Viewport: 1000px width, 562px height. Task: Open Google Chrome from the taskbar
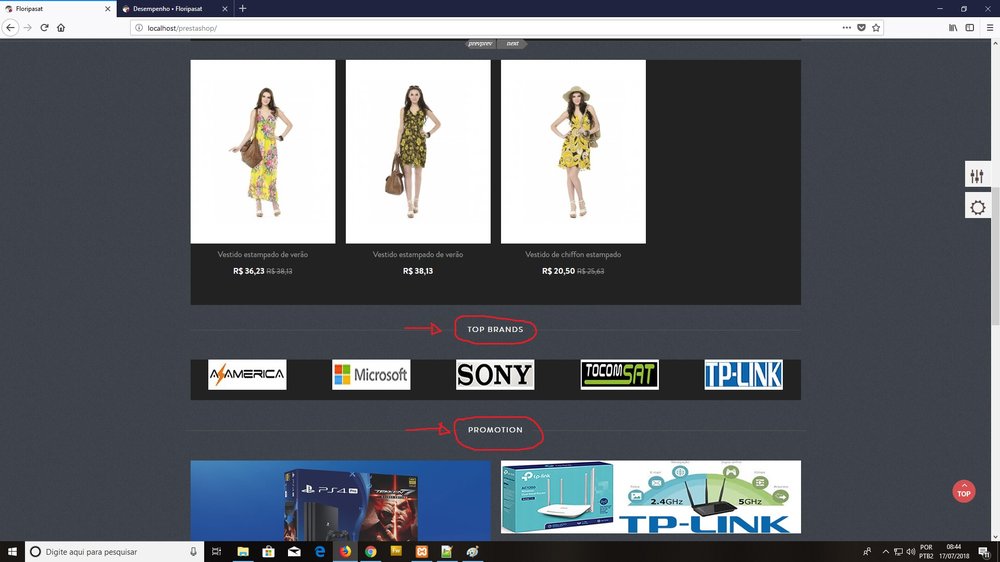371,552
